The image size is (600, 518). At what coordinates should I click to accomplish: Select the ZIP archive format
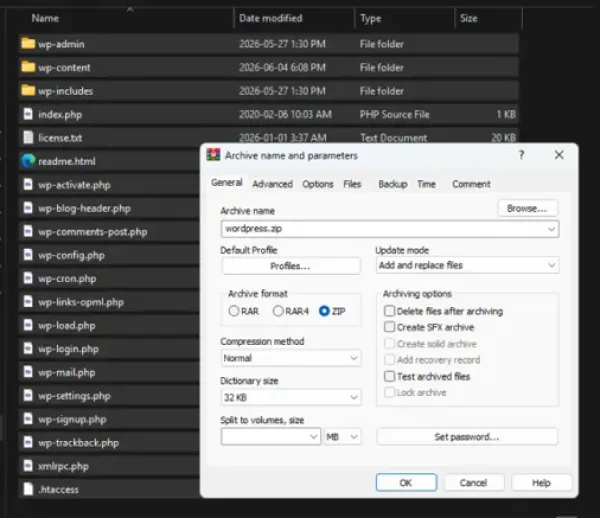tap(324, 311)
